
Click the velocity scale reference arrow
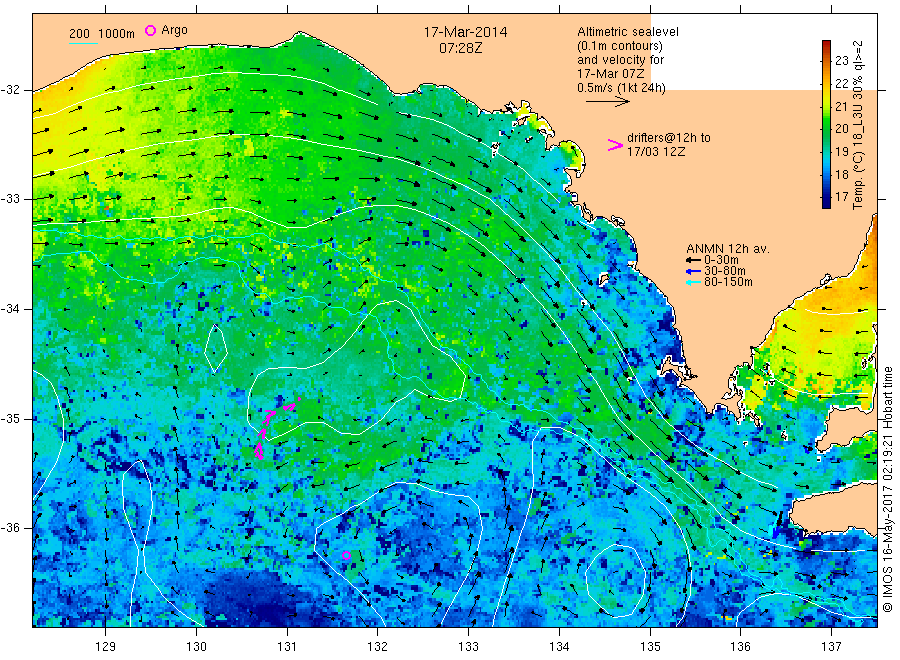(x=607, y=102)
